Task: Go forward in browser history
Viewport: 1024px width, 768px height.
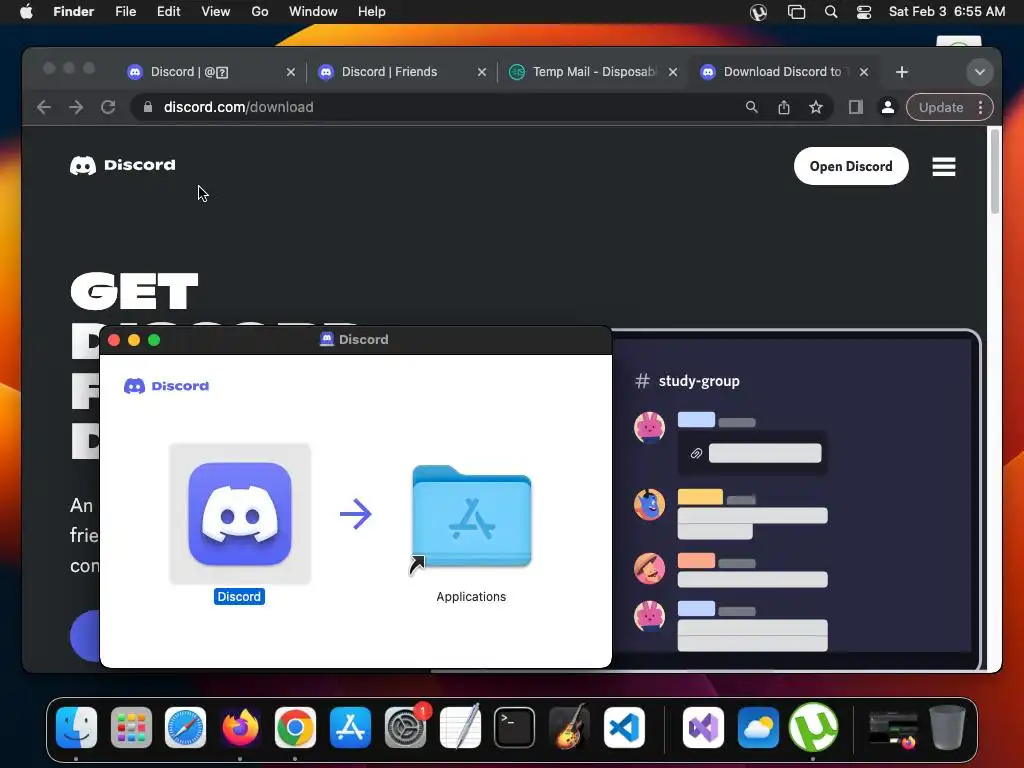Action: (x=76, y=107)
